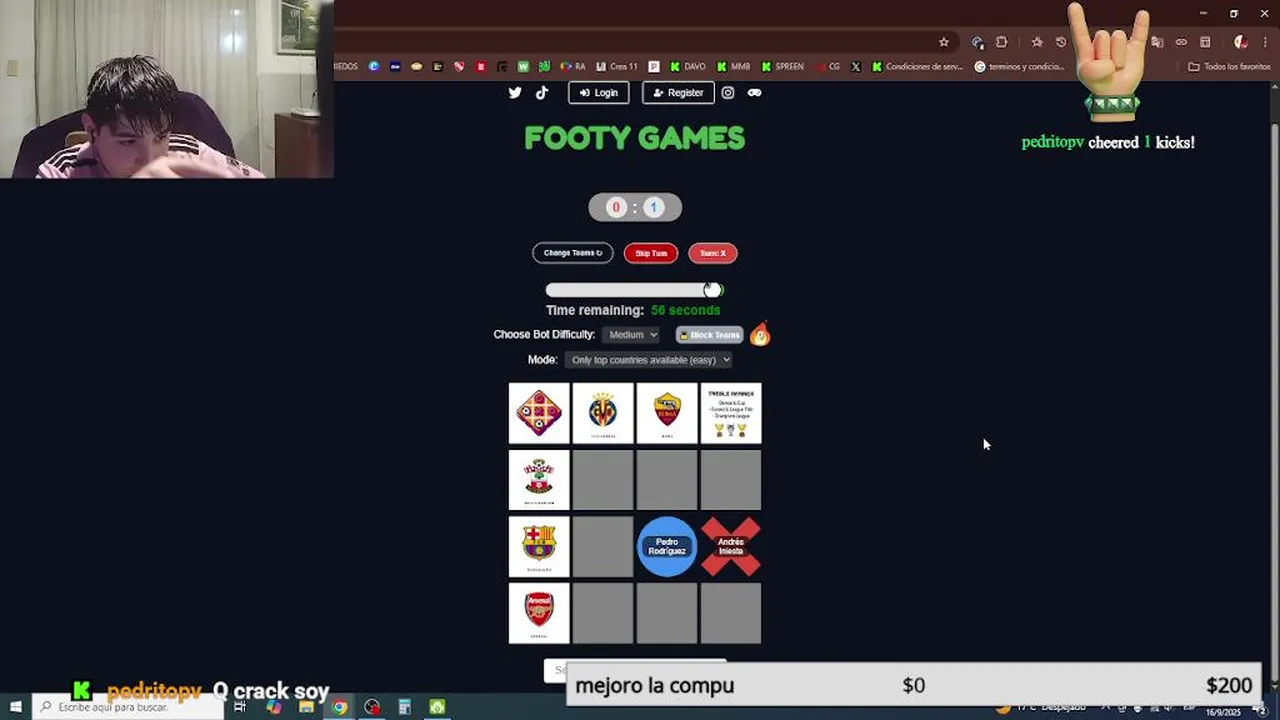Click the Change Teams button
Screen dimensions: 1280x720
point(572,253)
